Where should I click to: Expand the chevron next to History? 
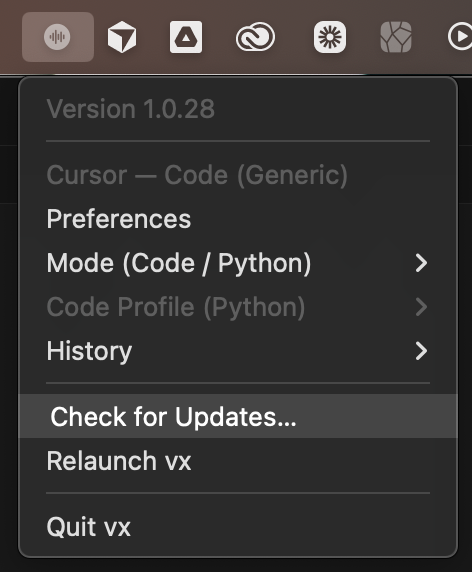point(421,351)
